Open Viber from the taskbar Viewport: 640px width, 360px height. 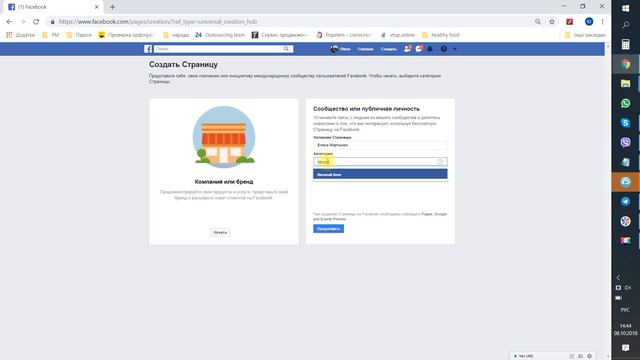[x=625, y=142]
